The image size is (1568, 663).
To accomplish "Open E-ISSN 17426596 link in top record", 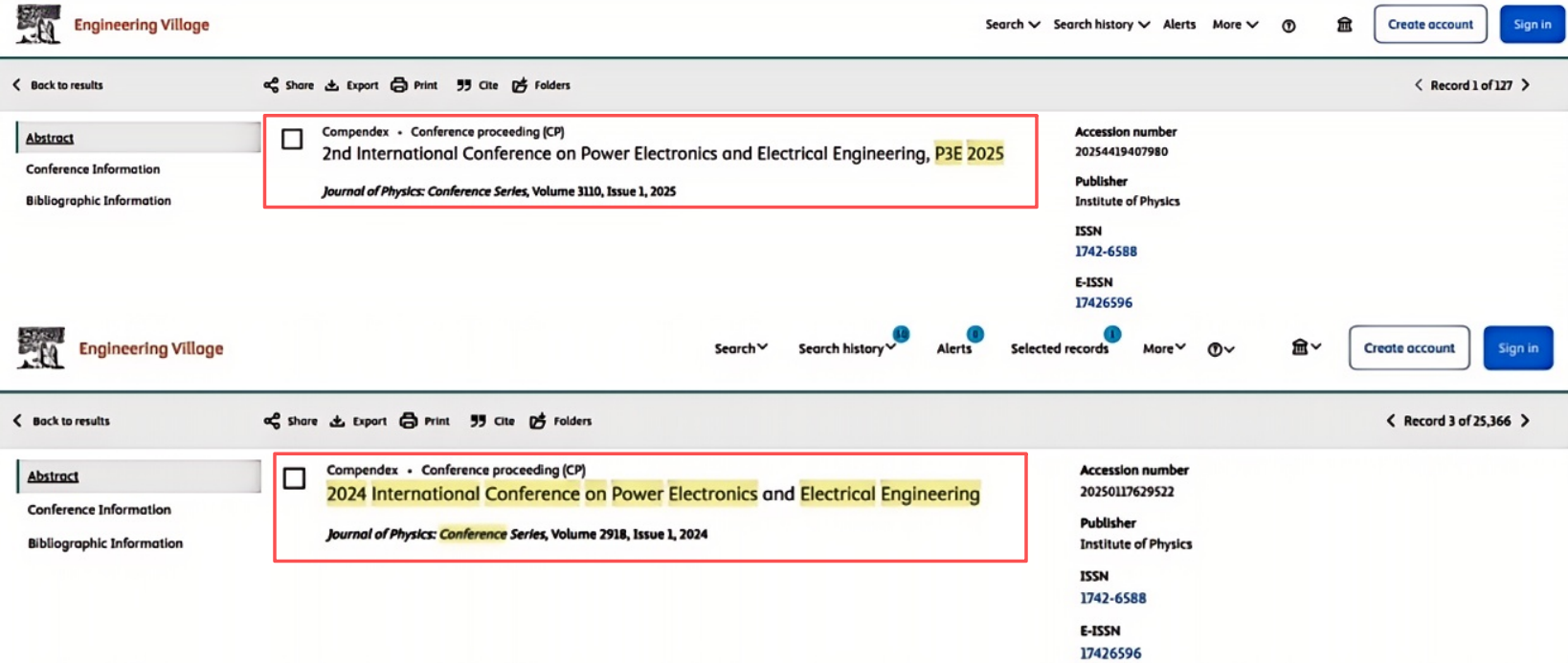I will click(1104, 302).
